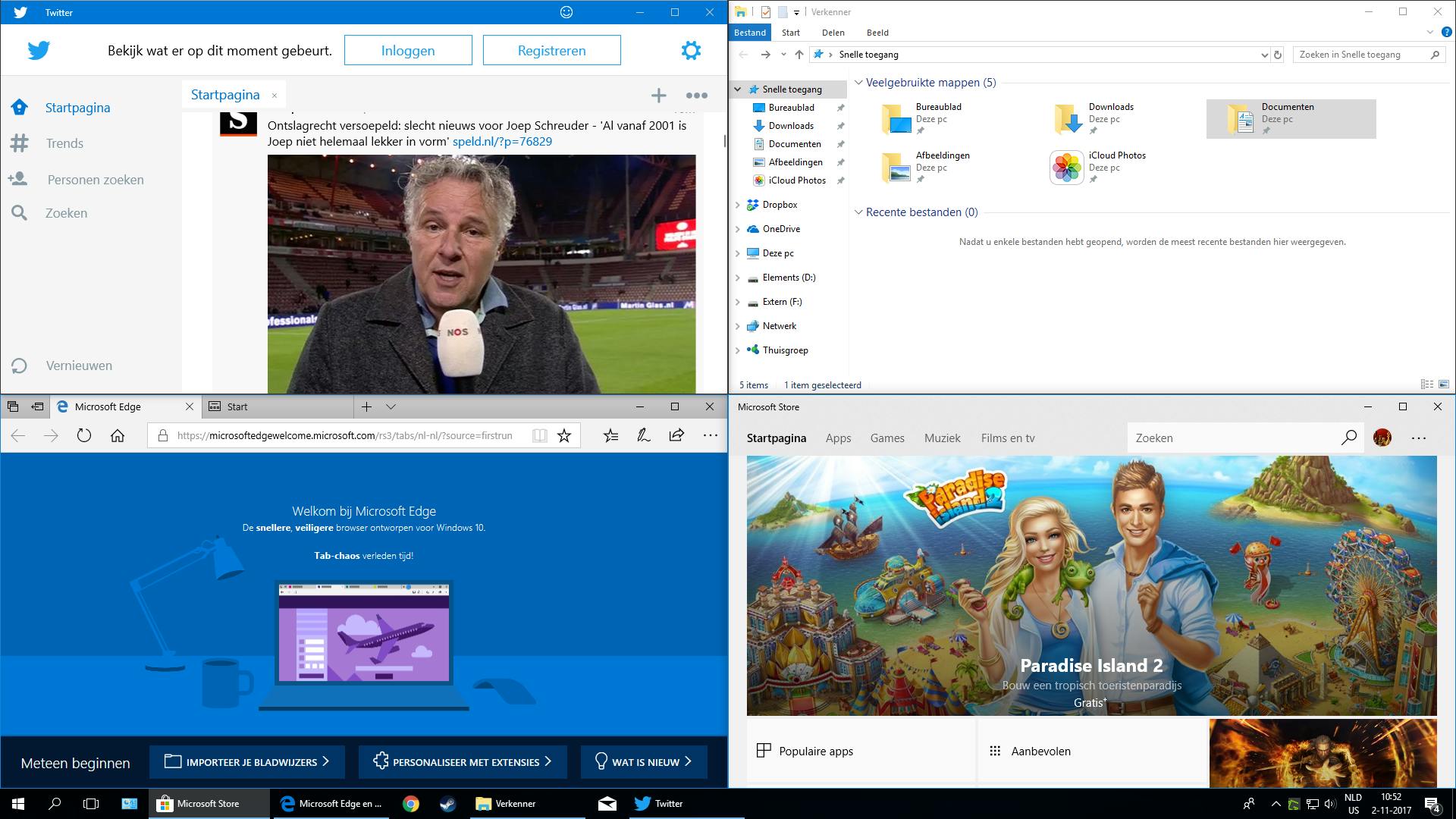Open the Beeld ribbon tab
The width and height of the screenshot is (1456, 819).
click(877, 33)
